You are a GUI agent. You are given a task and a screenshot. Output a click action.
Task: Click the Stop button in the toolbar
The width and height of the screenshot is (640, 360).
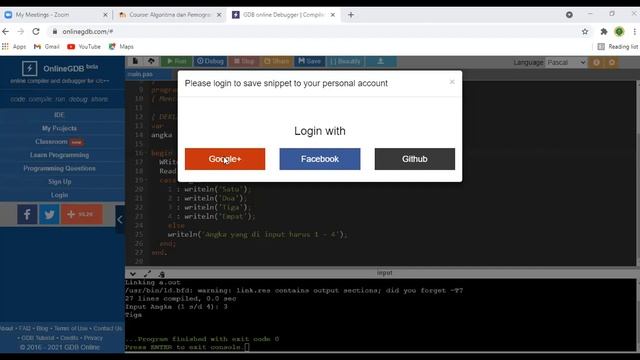point(244,61)
